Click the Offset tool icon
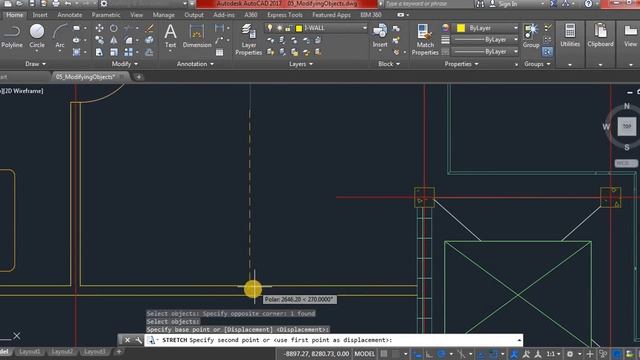Viewport: 640px width, 360px height. [149, 52]
